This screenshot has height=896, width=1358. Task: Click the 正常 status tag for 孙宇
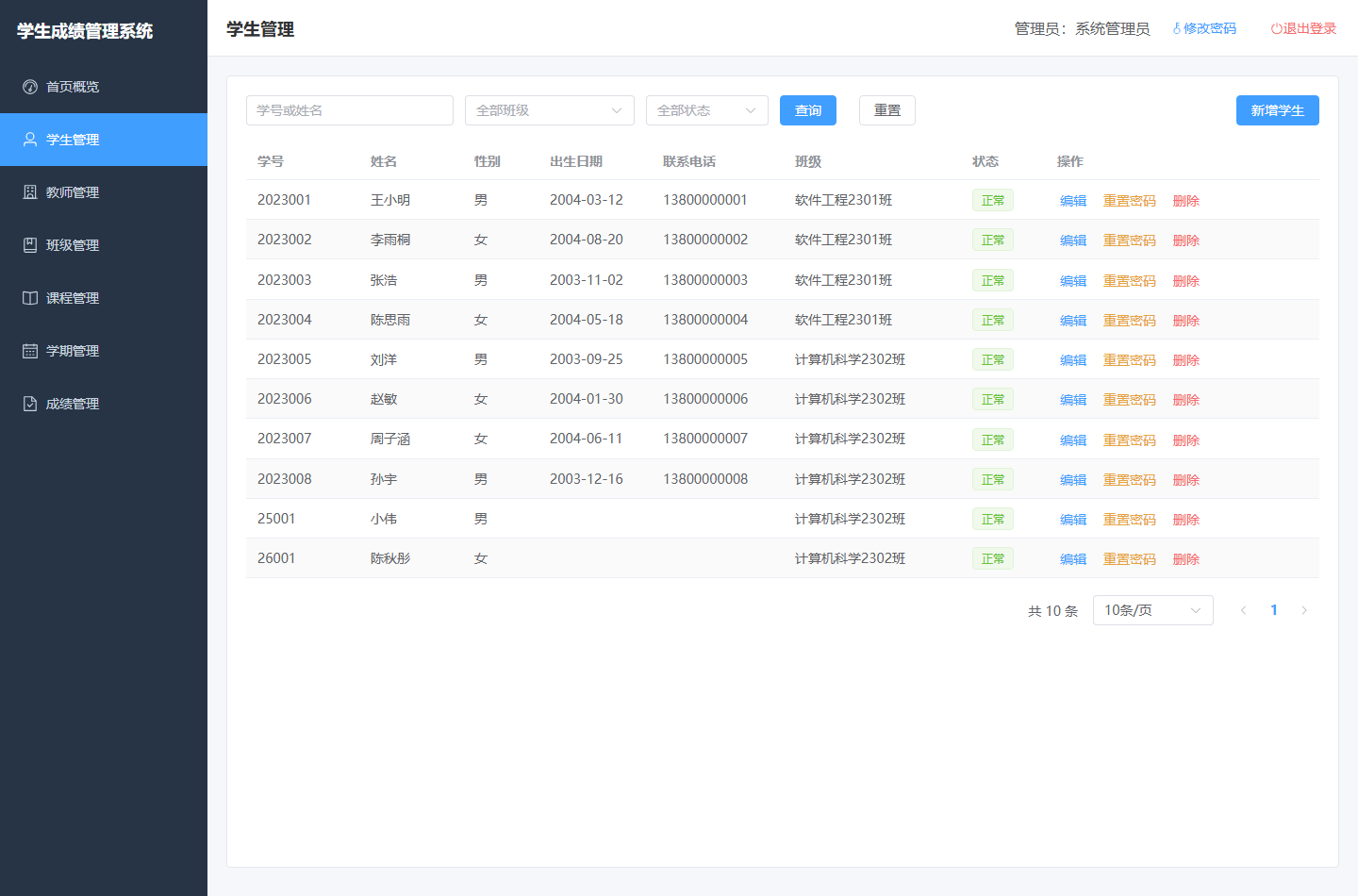(x=993, y=479)
